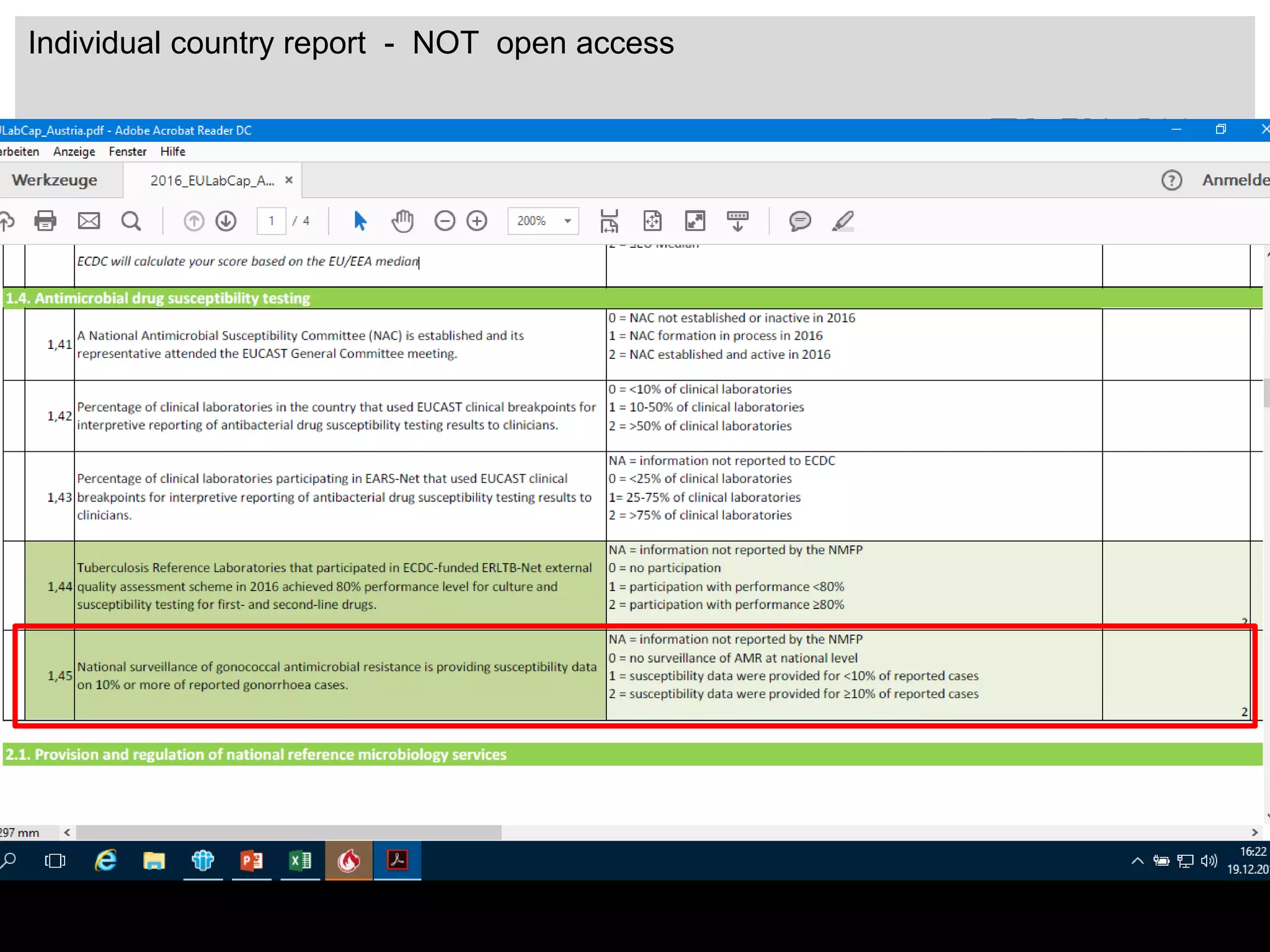Minimize the Acrobat Reader window
Image resolution: width=1270 pixels, height=952 pixels.
click(x=1176, y=130)
